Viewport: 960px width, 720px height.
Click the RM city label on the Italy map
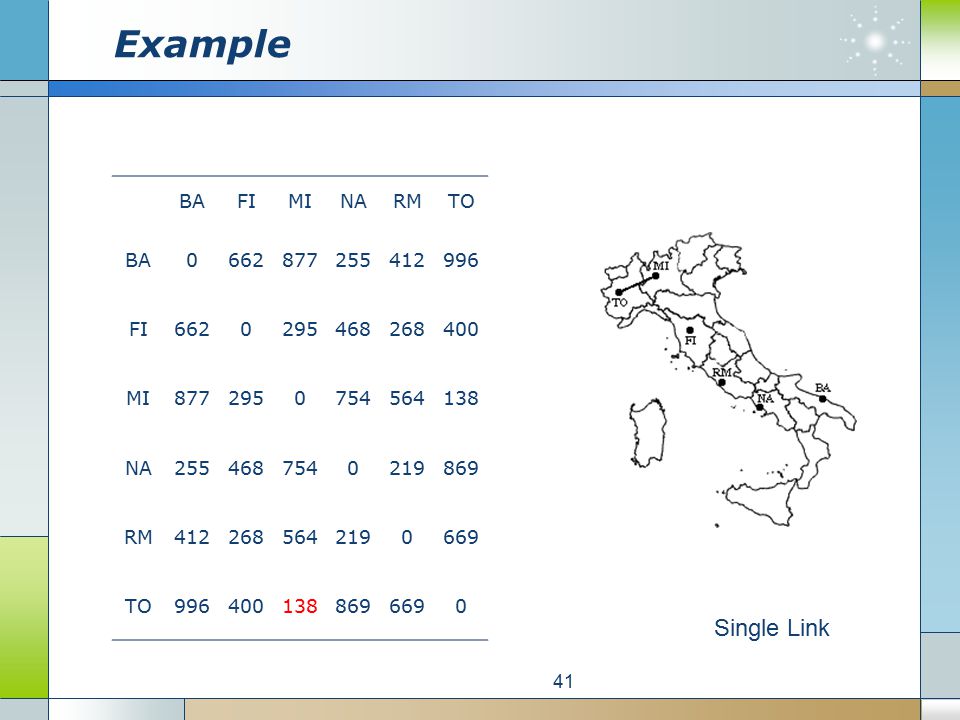[x=722, y=372]
